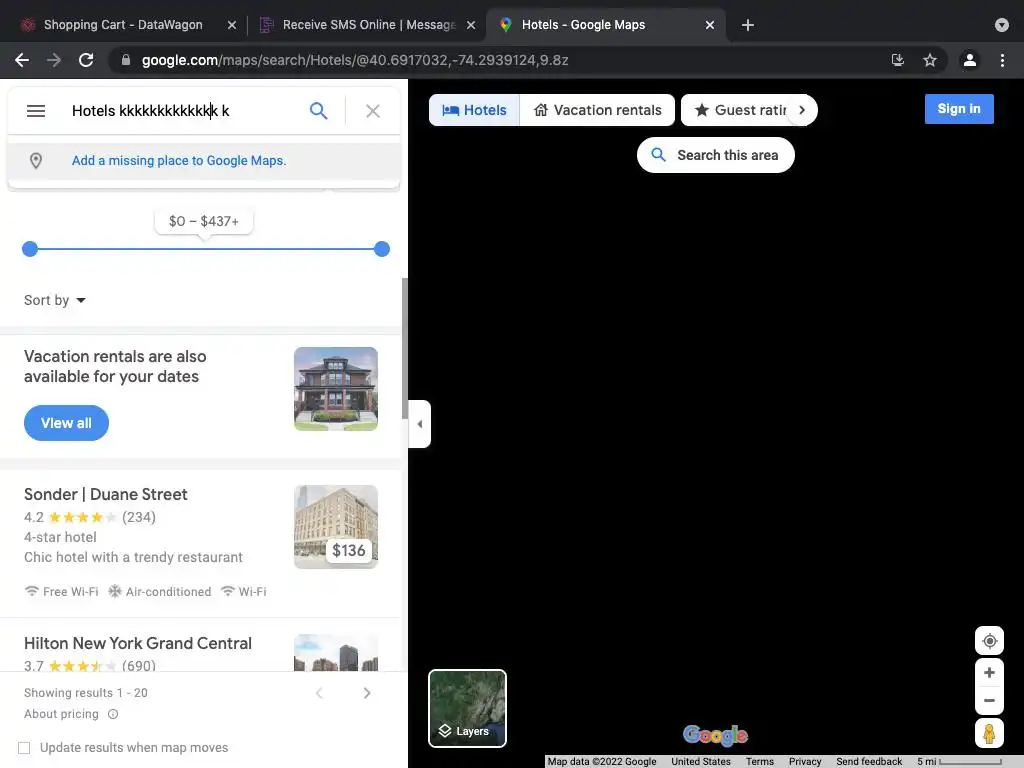
Task: Switch to Shopping Cart - DataWagon tab
Action: point(123,25)
